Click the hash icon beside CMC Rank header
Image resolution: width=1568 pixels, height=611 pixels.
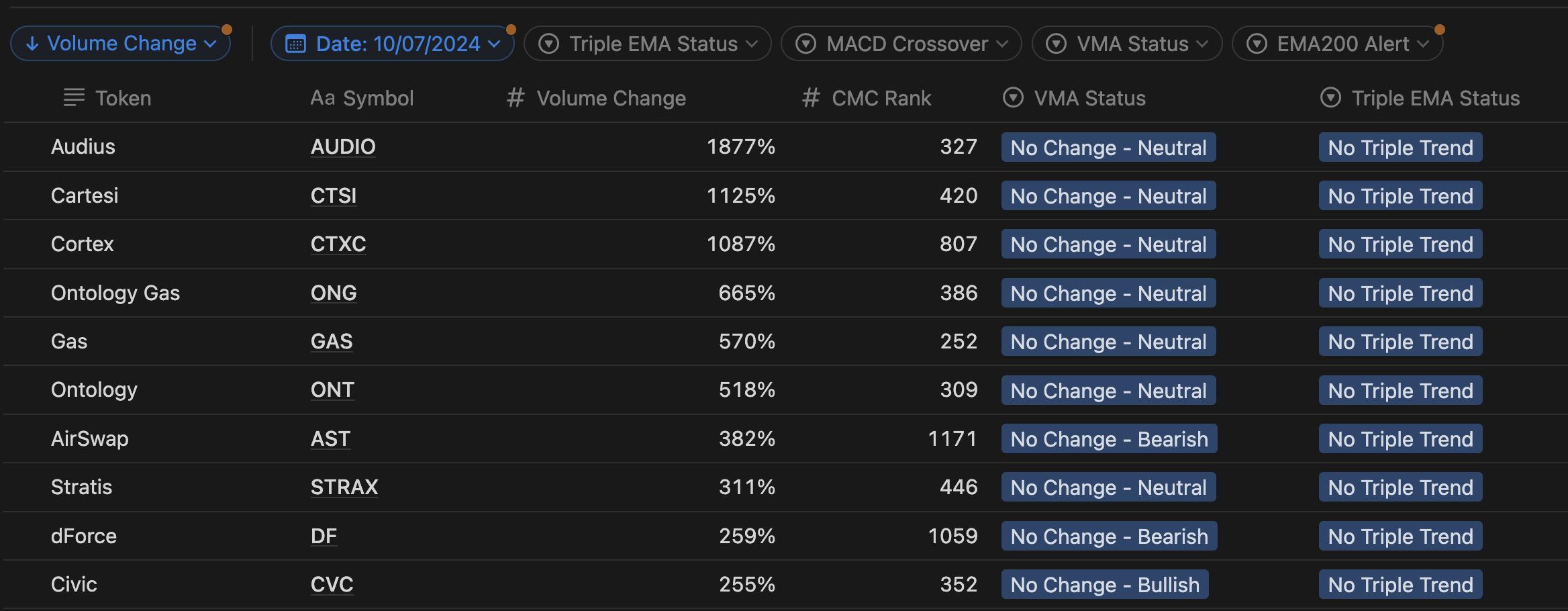811,98
